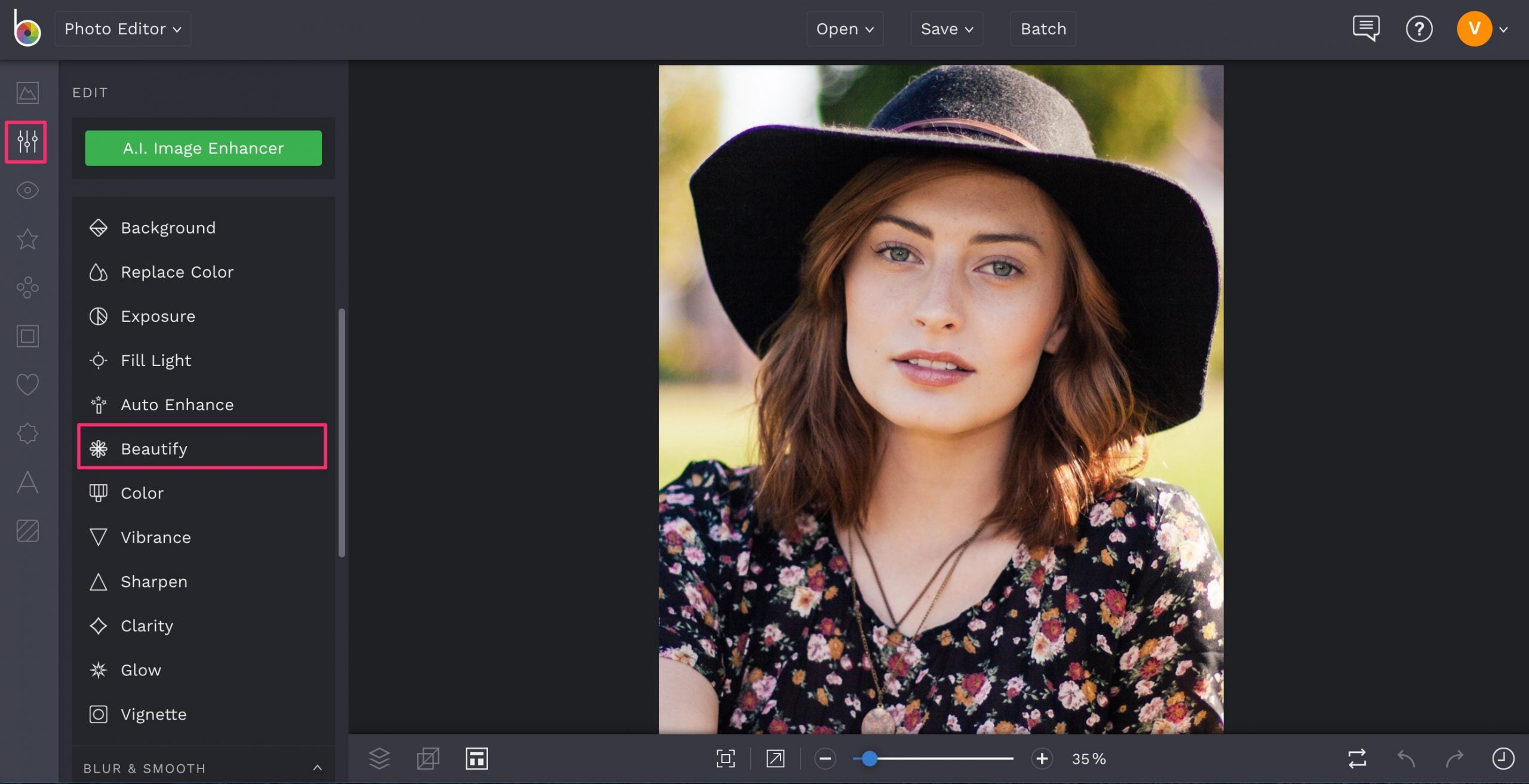Click the layers icon in bottom toolbar
This screenshot has height=784, width=1529.
(379, 758)
